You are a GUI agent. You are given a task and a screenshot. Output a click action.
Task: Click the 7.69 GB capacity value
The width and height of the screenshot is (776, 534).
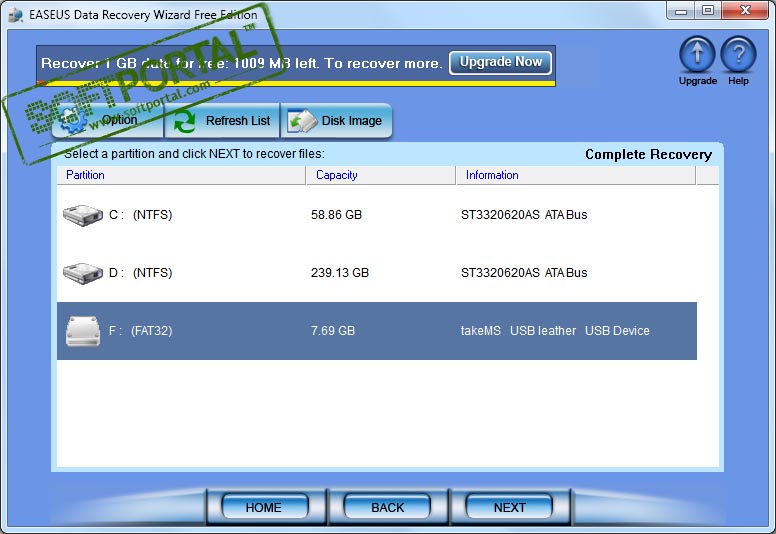click(x=333, y=331)
